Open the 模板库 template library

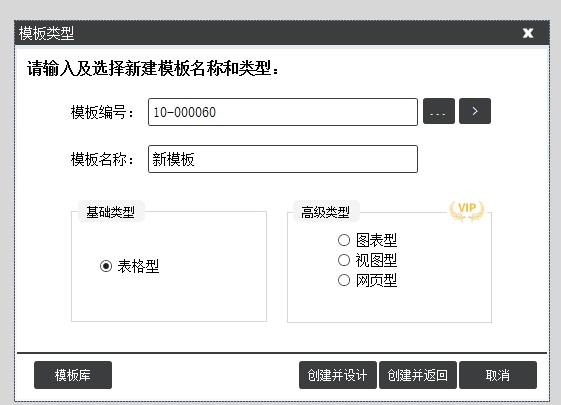pyautogui.click(x=73, y=375)
